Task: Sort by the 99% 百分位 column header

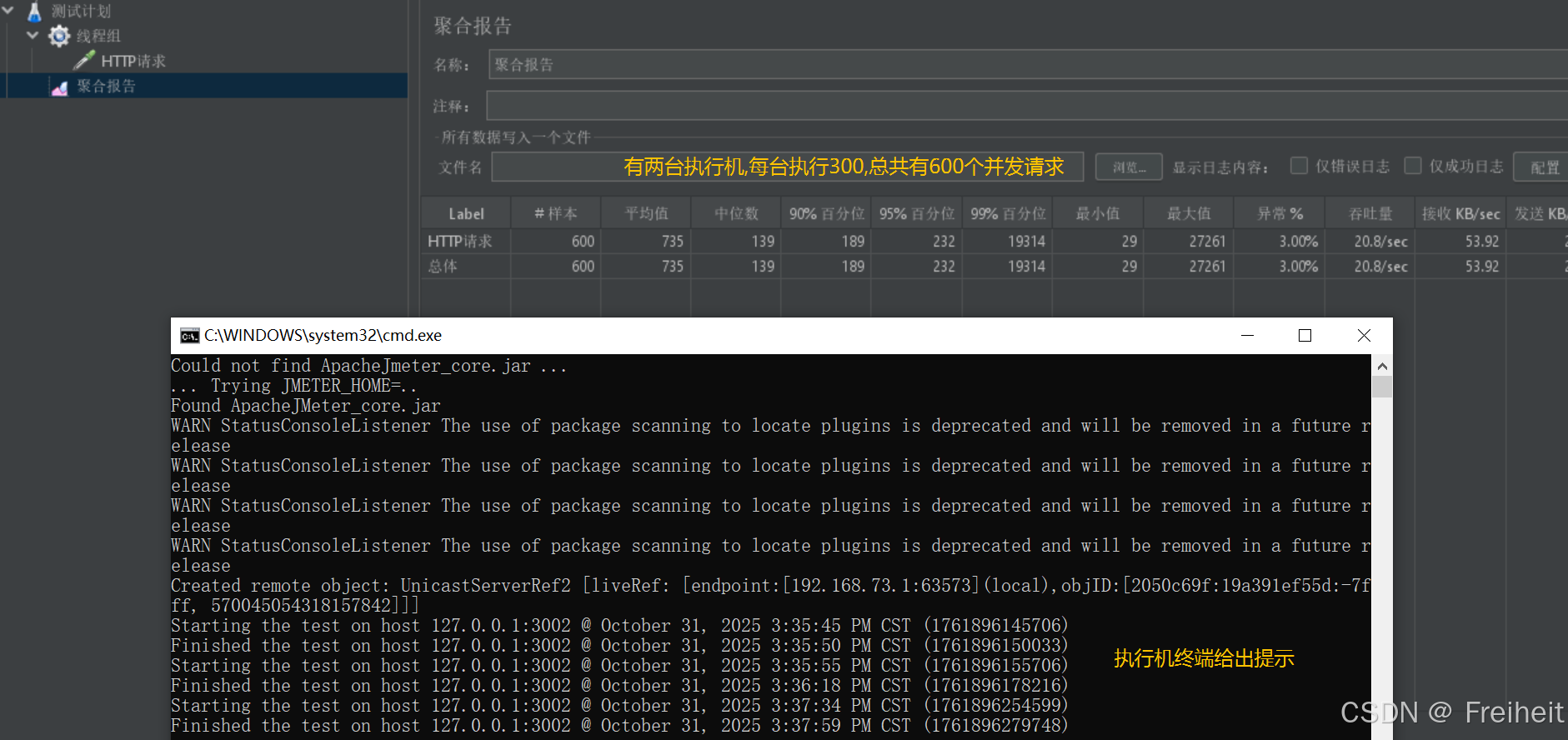Action: (x=1008, y=214)
